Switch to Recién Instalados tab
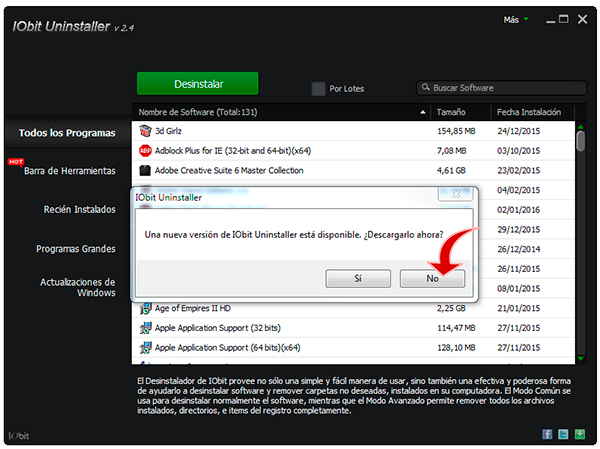The height and width of the screenshot is (449, 600). pos(79,210)
